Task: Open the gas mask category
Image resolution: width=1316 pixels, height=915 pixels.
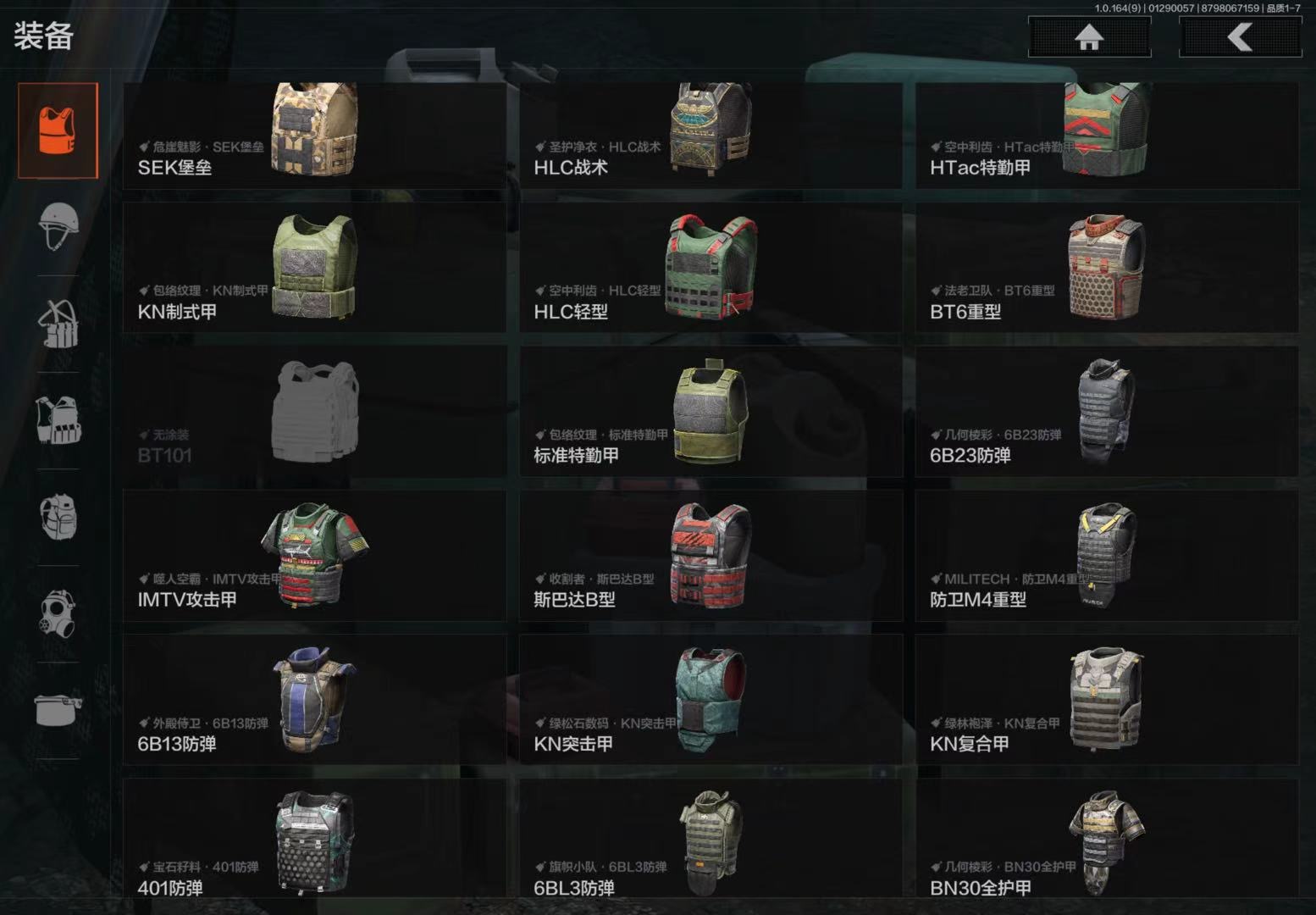Action: (x=58, y=613)
